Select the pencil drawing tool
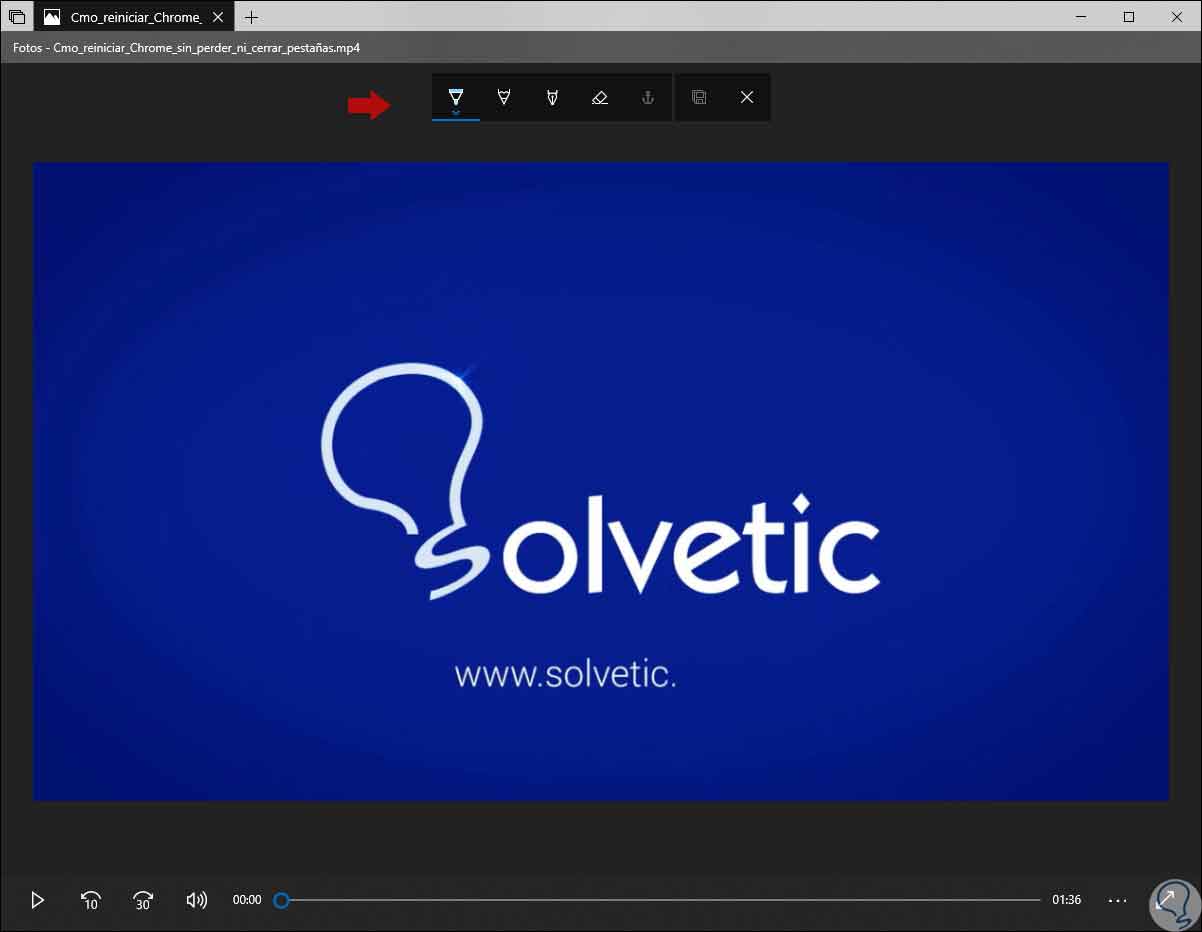The width and height of the screenshot is (1202, 932). [504, 97]
